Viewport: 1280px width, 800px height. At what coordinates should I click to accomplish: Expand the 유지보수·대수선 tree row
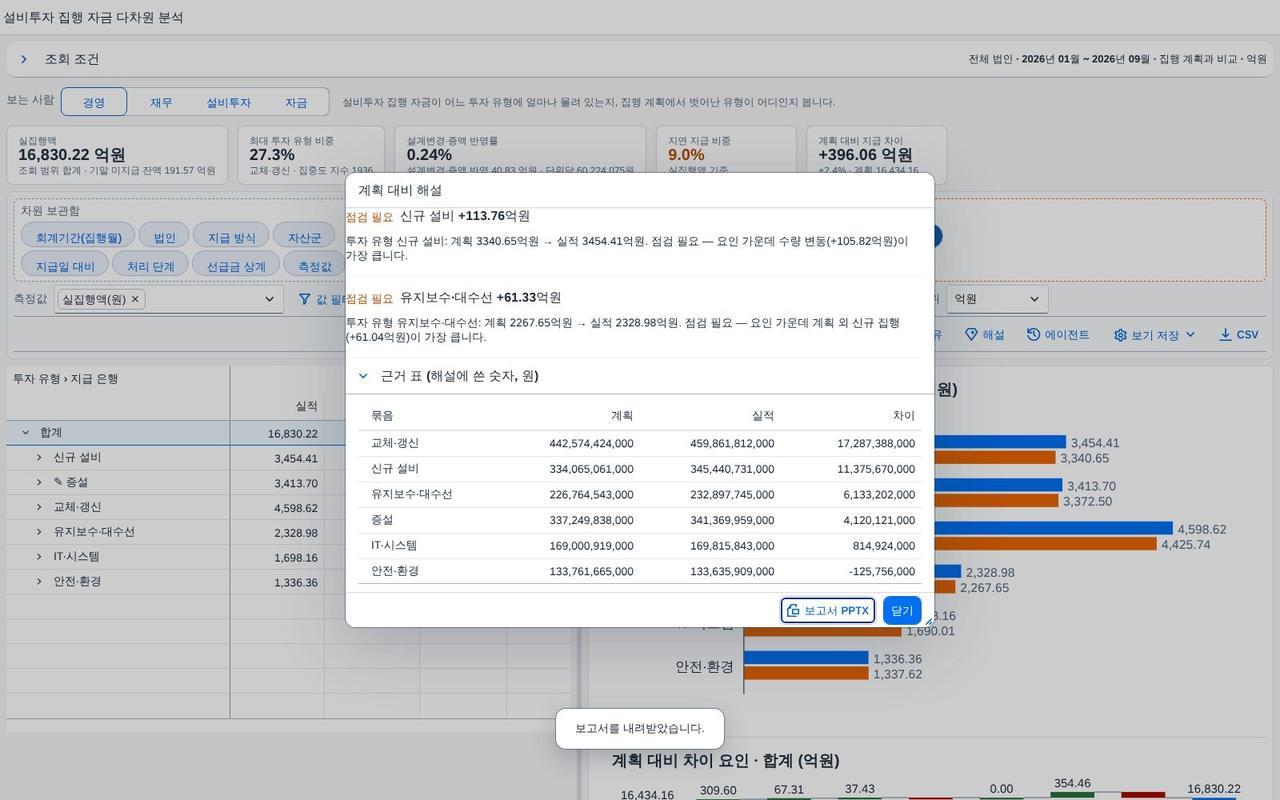click(x=39, y=532)
